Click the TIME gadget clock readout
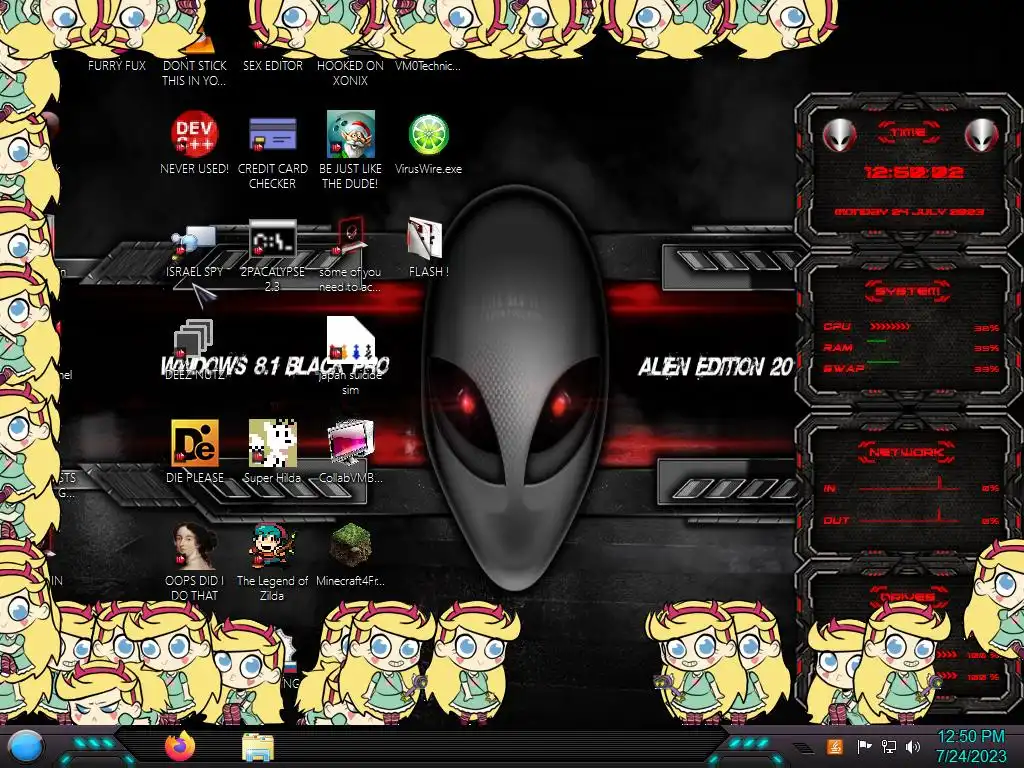1024x768 pixels. click(x=913, y=172)
